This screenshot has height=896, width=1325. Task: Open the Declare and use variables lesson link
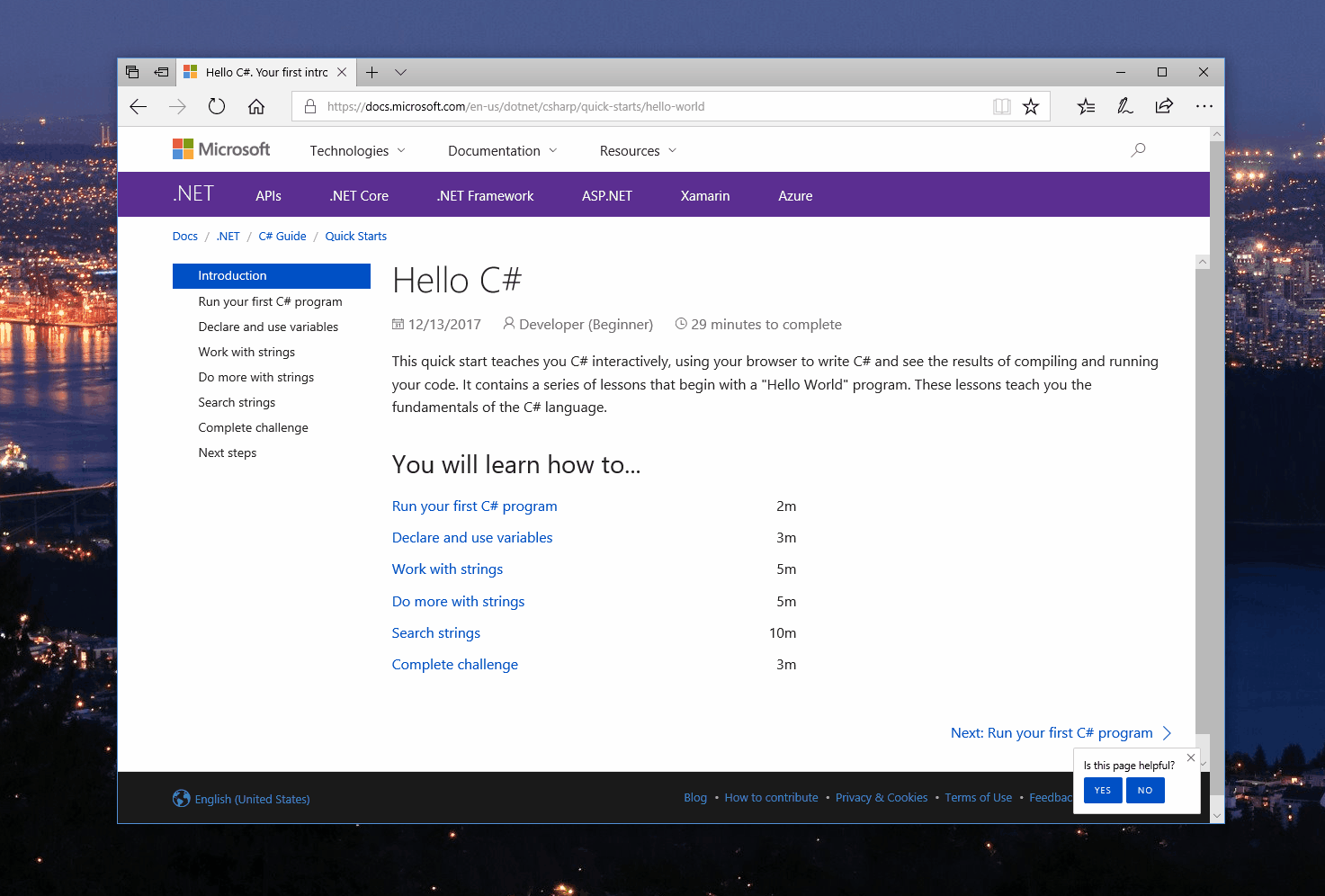coord(472,538)
